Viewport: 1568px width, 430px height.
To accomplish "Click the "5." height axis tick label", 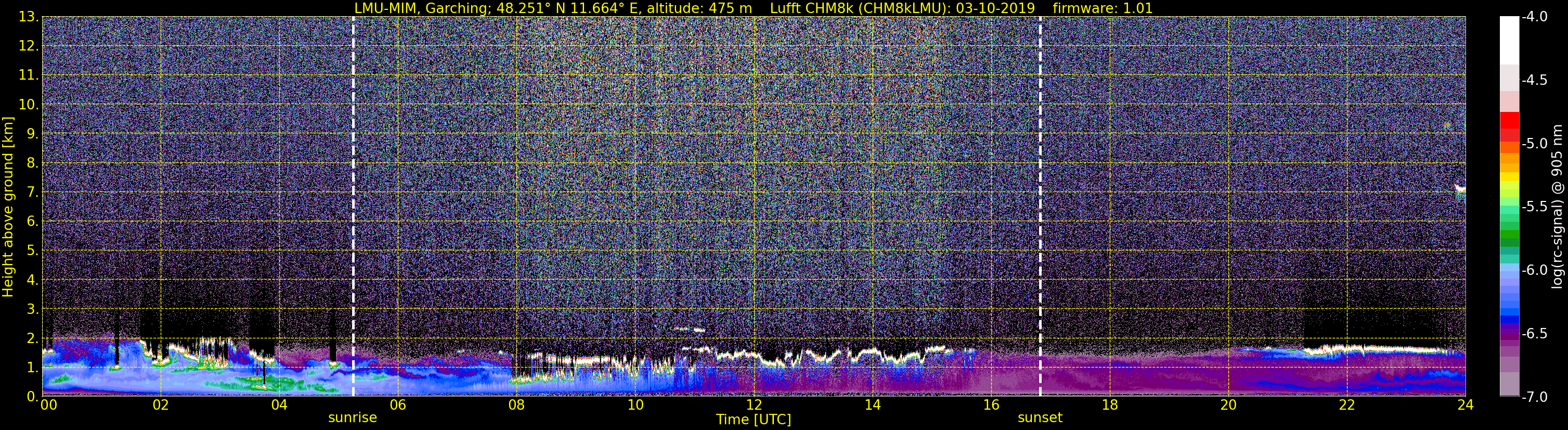I will 33,250.
